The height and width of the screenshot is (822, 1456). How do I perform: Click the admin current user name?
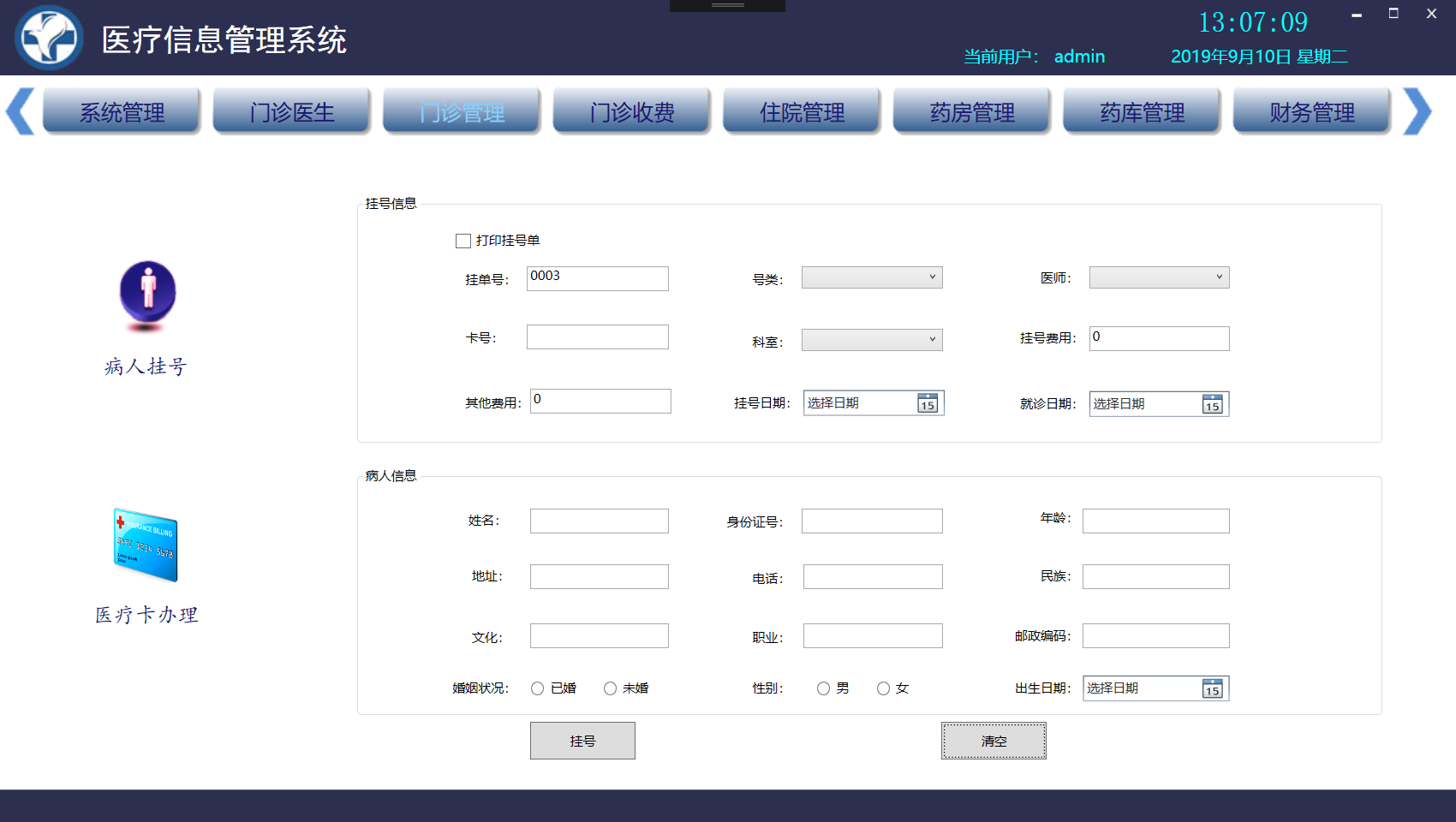coord(1079,57)
